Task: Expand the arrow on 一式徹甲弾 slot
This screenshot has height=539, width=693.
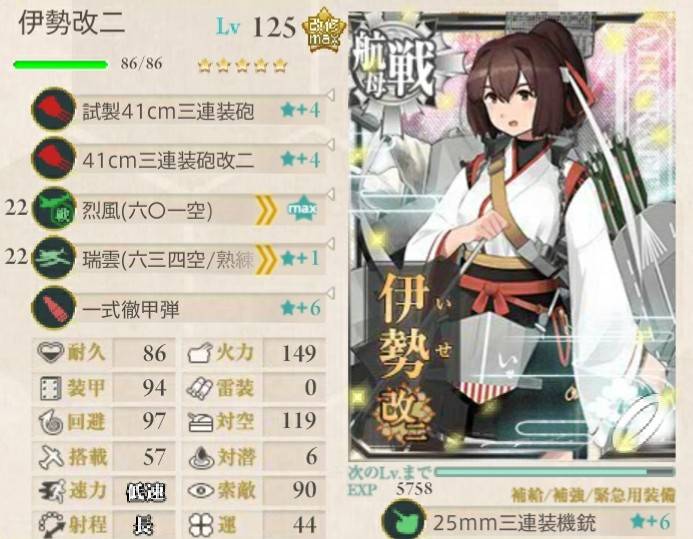Action: click(330, 292)
